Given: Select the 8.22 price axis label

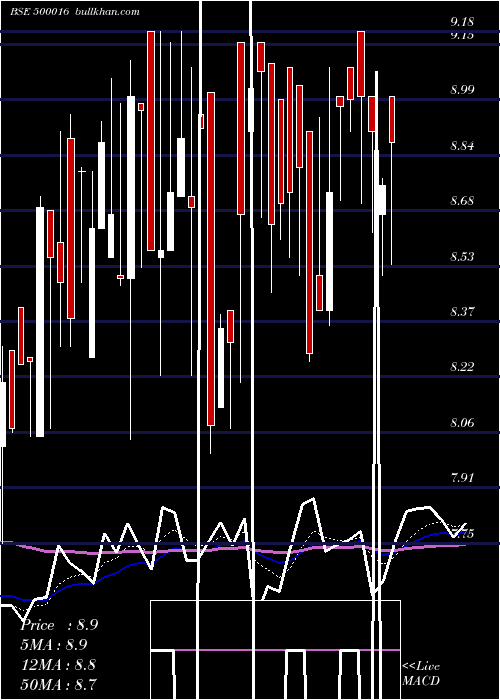Looking at the screenshot, I should (462, 367).
